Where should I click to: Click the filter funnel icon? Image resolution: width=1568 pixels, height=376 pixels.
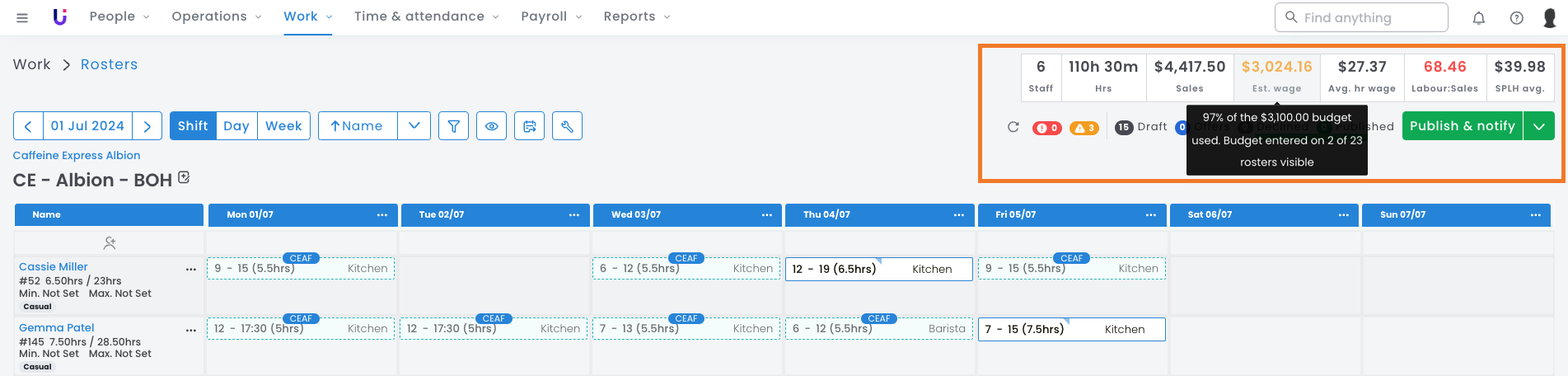(454, 126)
